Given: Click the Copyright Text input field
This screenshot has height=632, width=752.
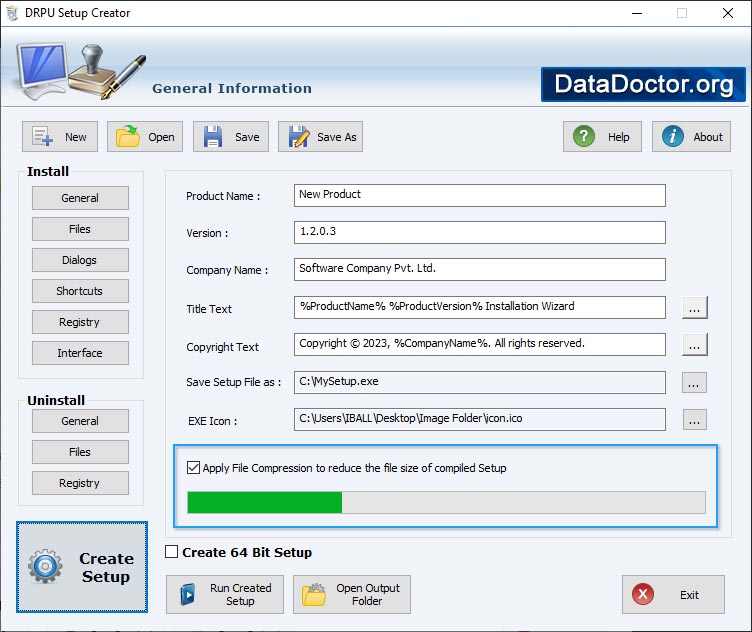Looking at the screenshot, I should coord(480,345).
